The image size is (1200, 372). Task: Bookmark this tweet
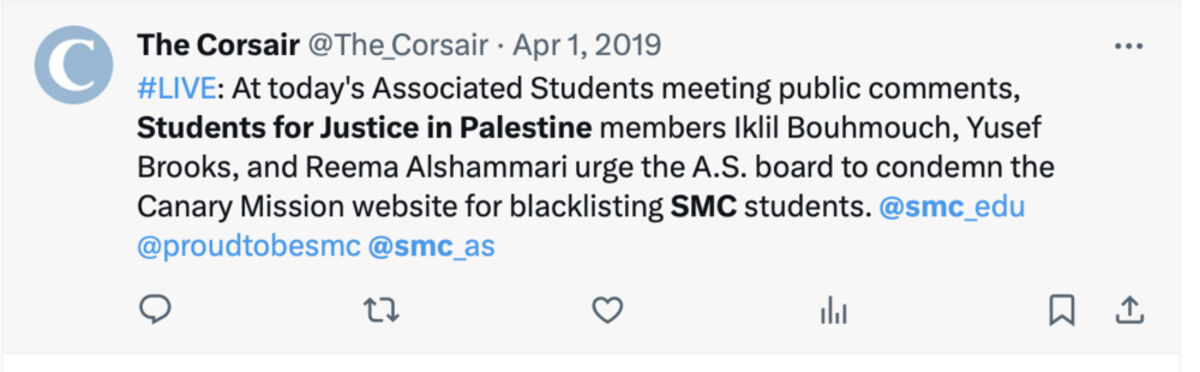(x=1062, y=312)
